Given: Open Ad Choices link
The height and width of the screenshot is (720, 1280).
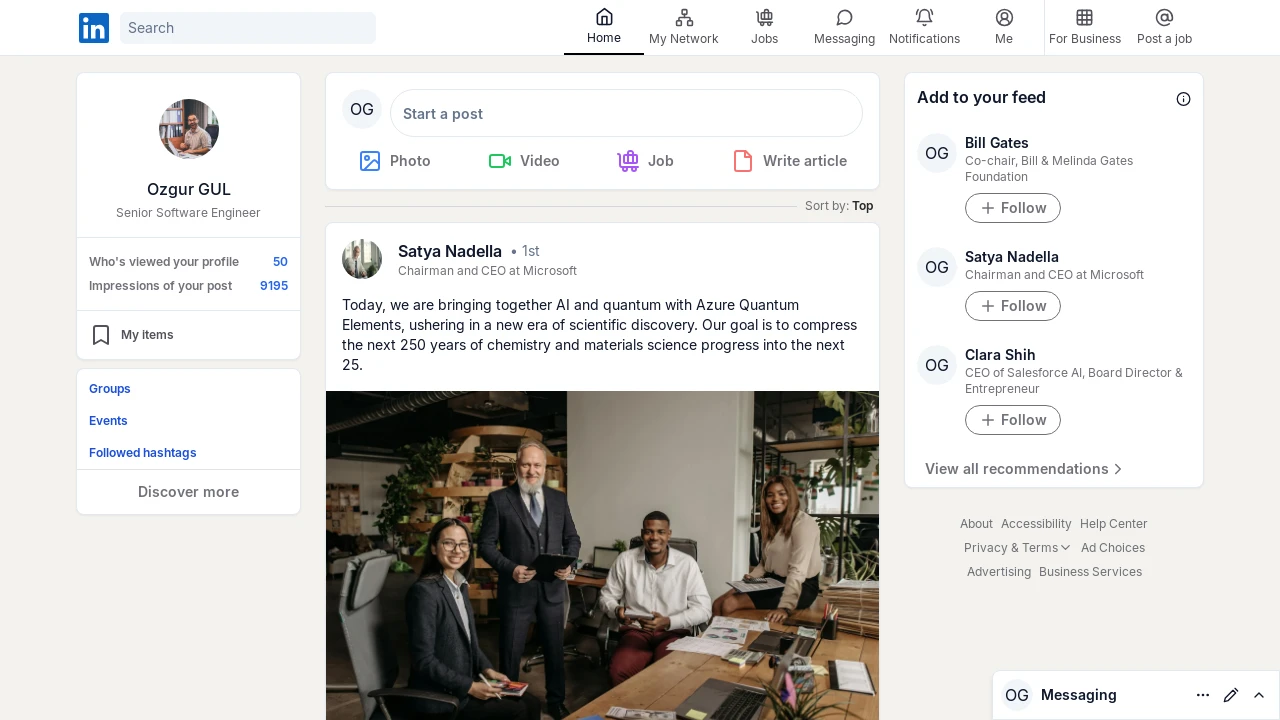Looking at the screenshot, I should click(1113, 548).
